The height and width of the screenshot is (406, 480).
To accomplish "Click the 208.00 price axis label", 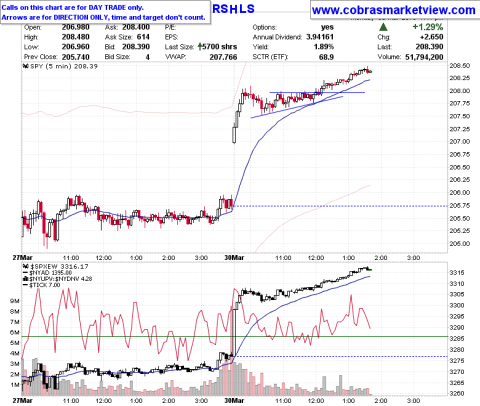I will (x=460, y=91).
